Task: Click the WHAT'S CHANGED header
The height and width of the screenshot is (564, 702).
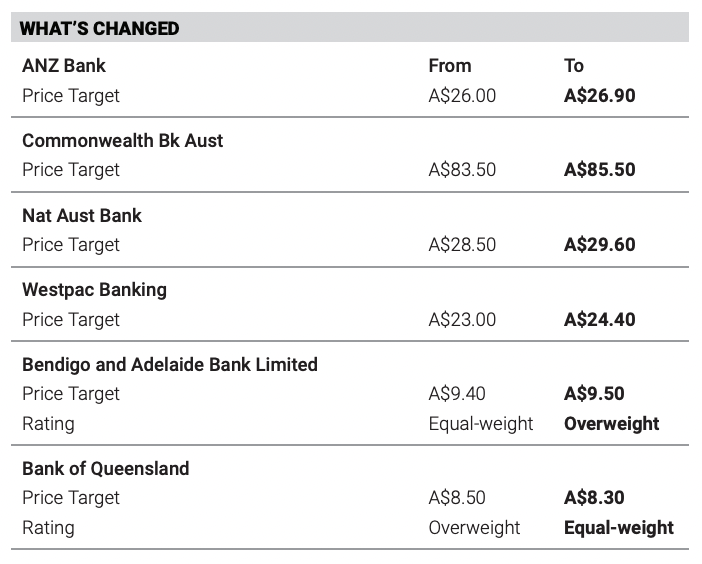Action: (100, 28)
